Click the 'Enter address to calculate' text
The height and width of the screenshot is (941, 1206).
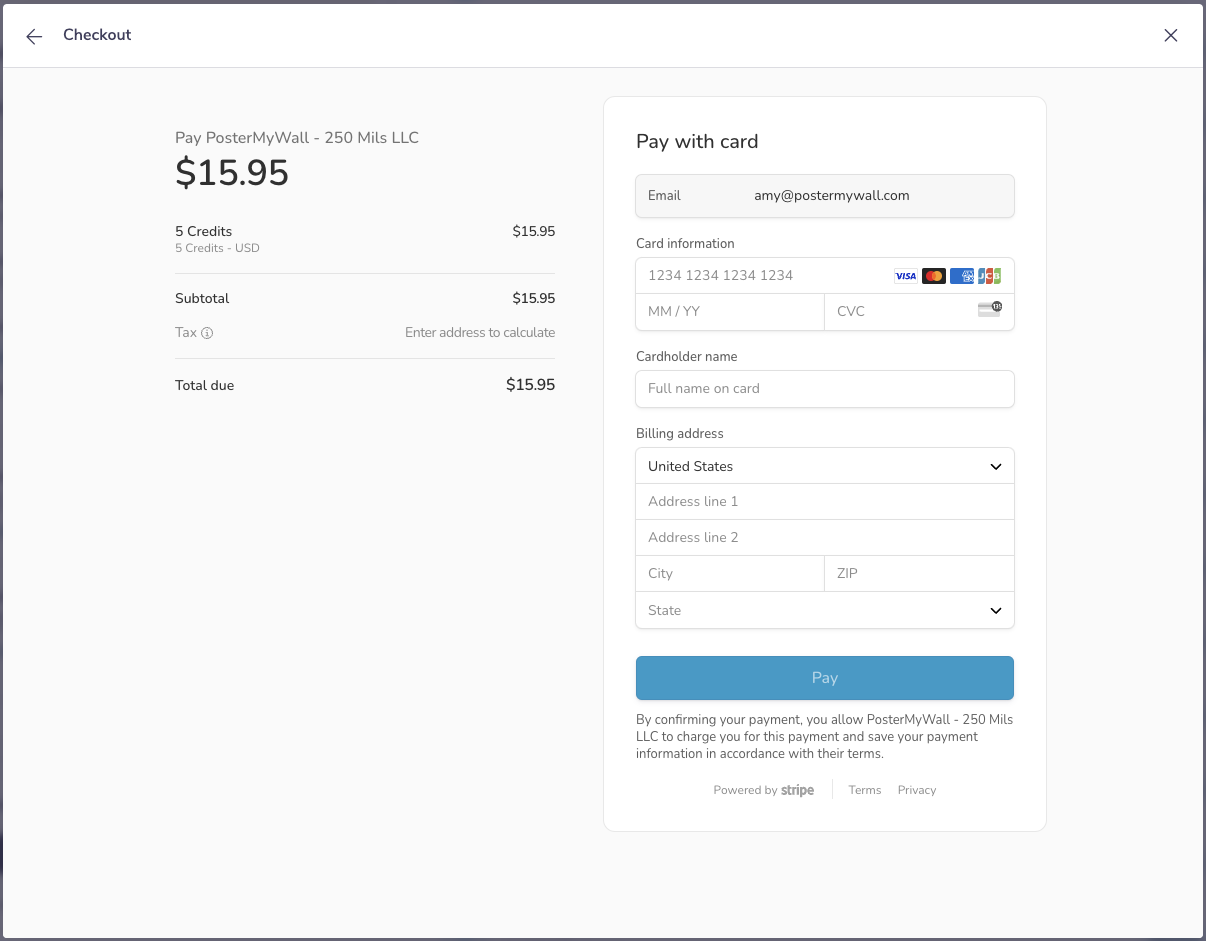480,333
